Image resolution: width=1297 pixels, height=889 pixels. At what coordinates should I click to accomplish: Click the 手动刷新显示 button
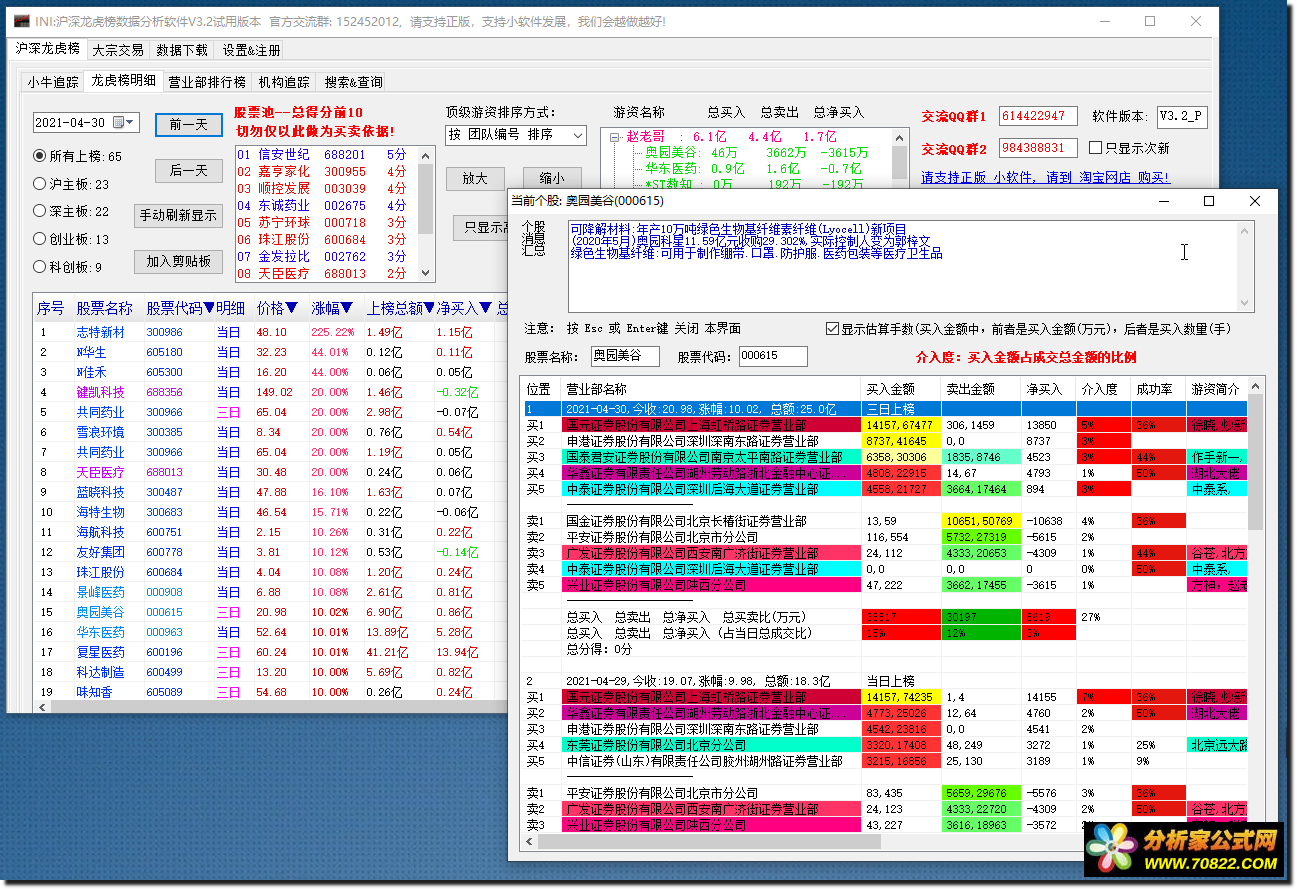[x=178, y=215]
